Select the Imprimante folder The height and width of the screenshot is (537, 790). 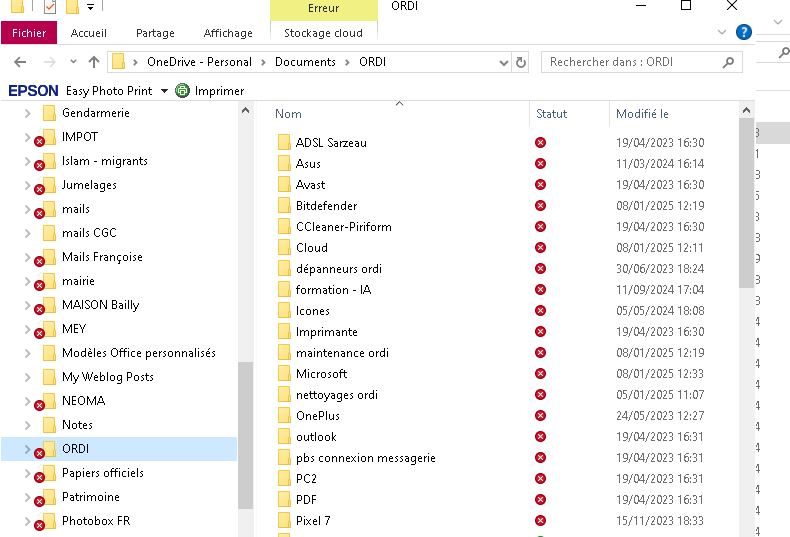tap(326, 332)
